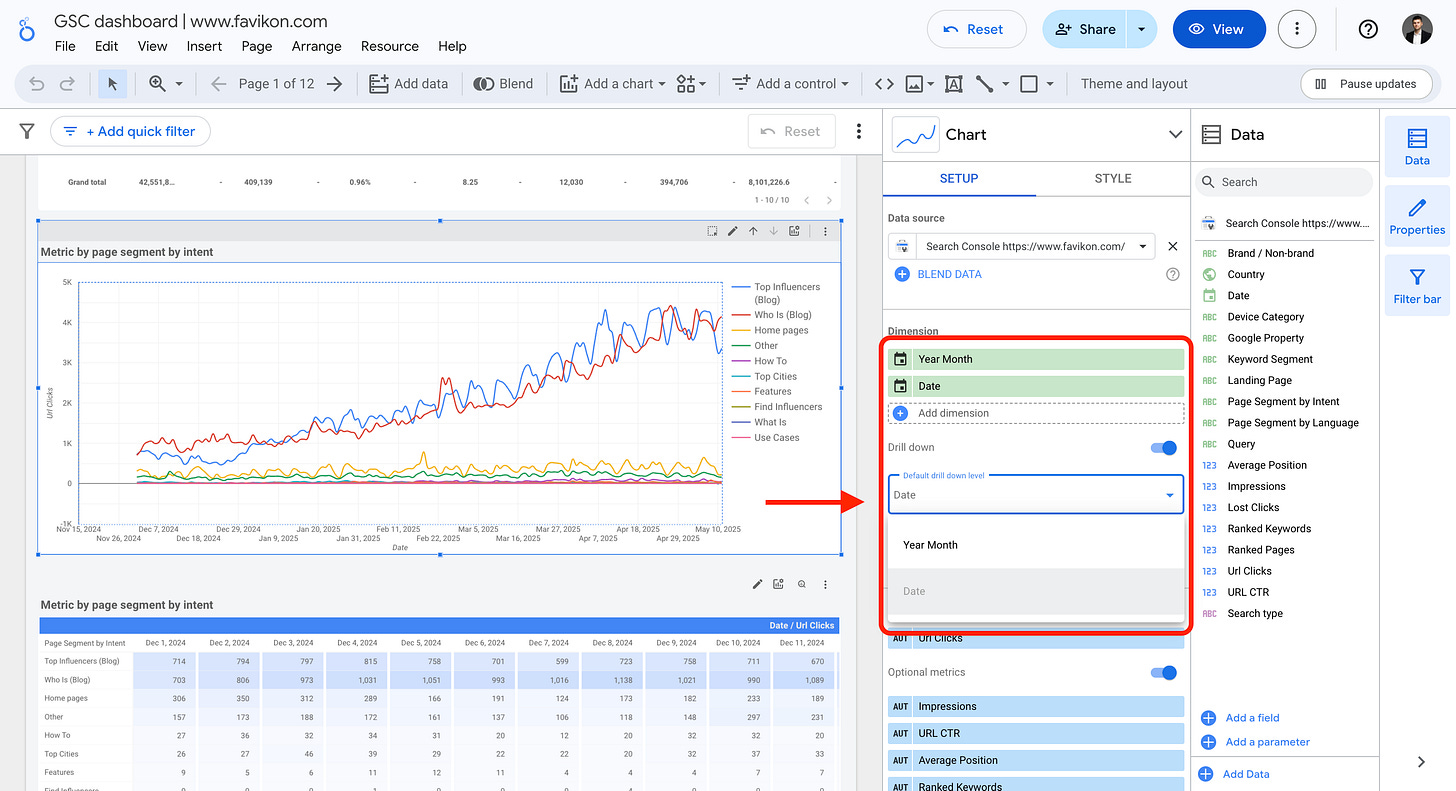The image size is (1456, 791).
Task: Click Add data in the toolbar
Action: pos(408,84)
